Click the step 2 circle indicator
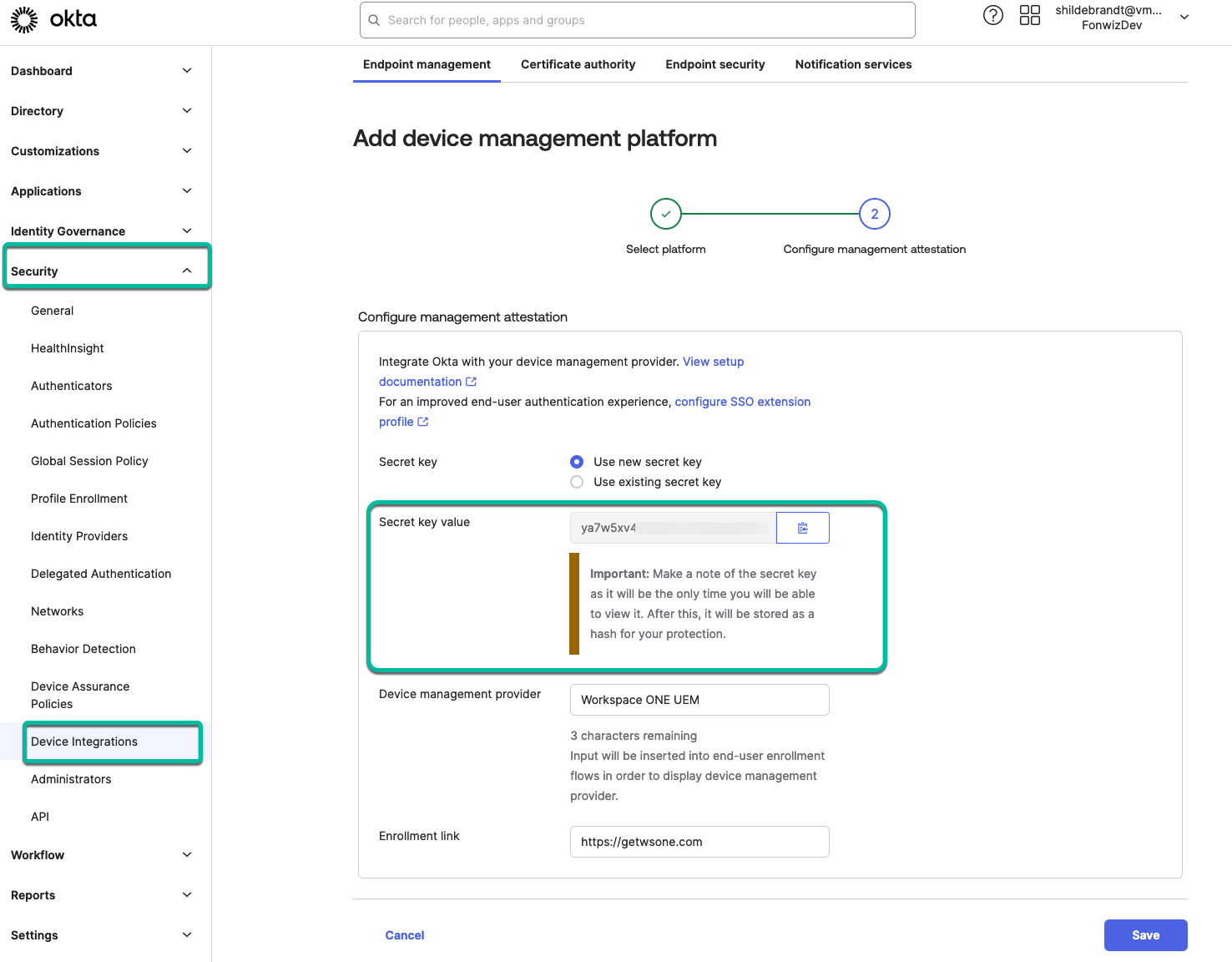This screenshot has height=962, width=1232. tap(874, 214)
